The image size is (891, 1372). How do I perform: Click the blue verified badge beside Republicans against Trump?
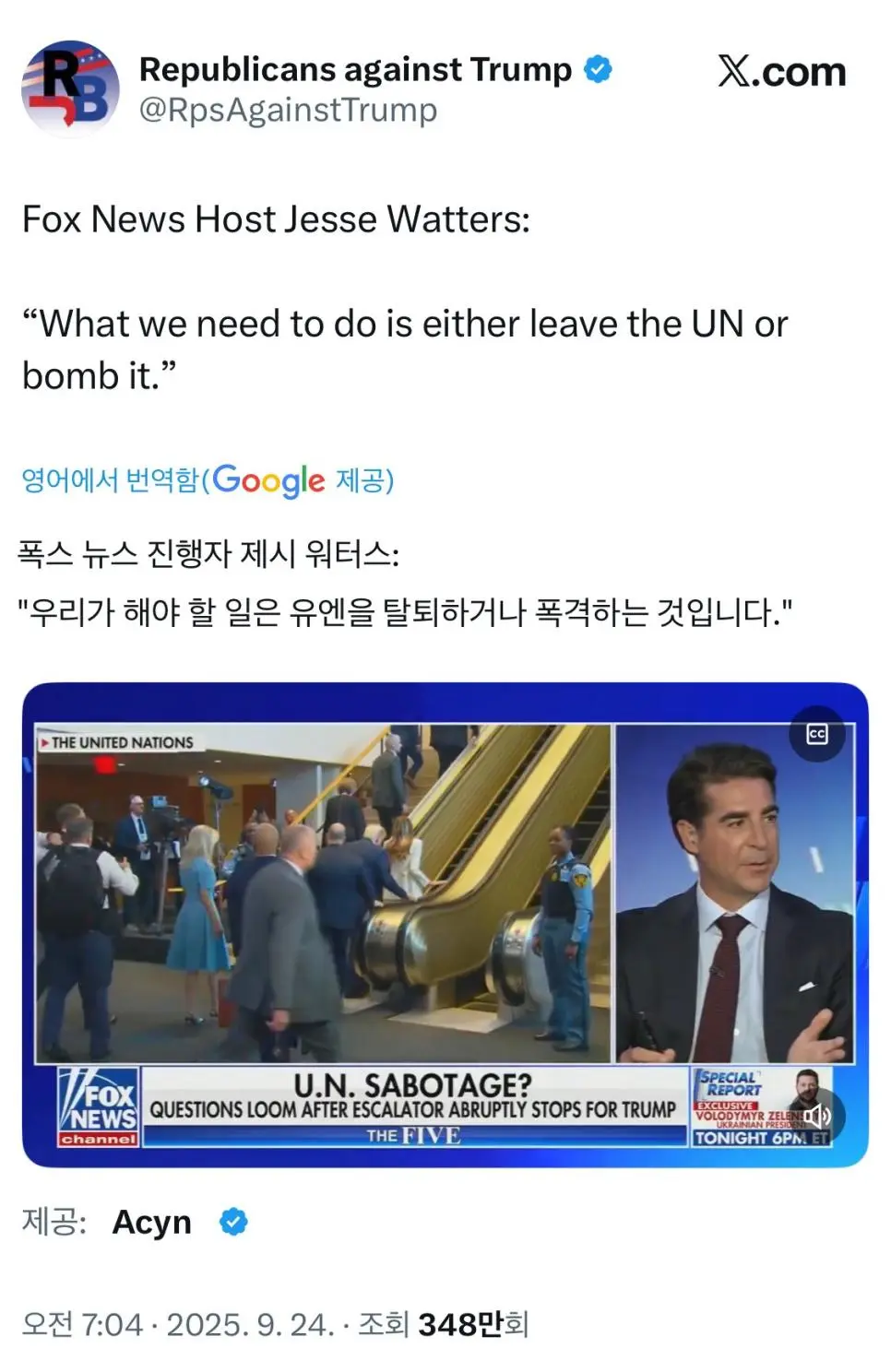tap(599, 69)
